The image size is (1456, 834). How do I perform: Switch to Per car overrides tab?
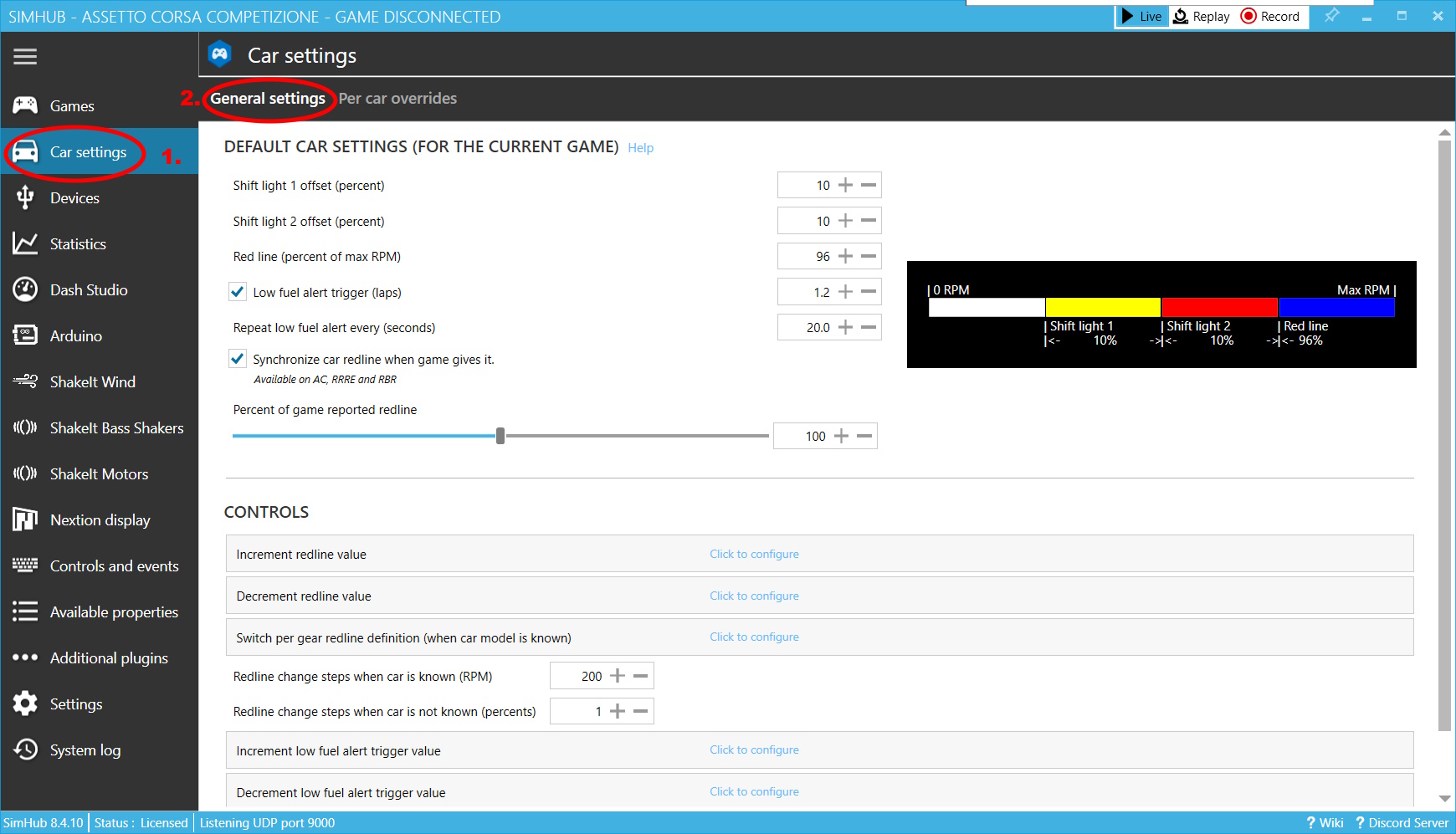397,98
